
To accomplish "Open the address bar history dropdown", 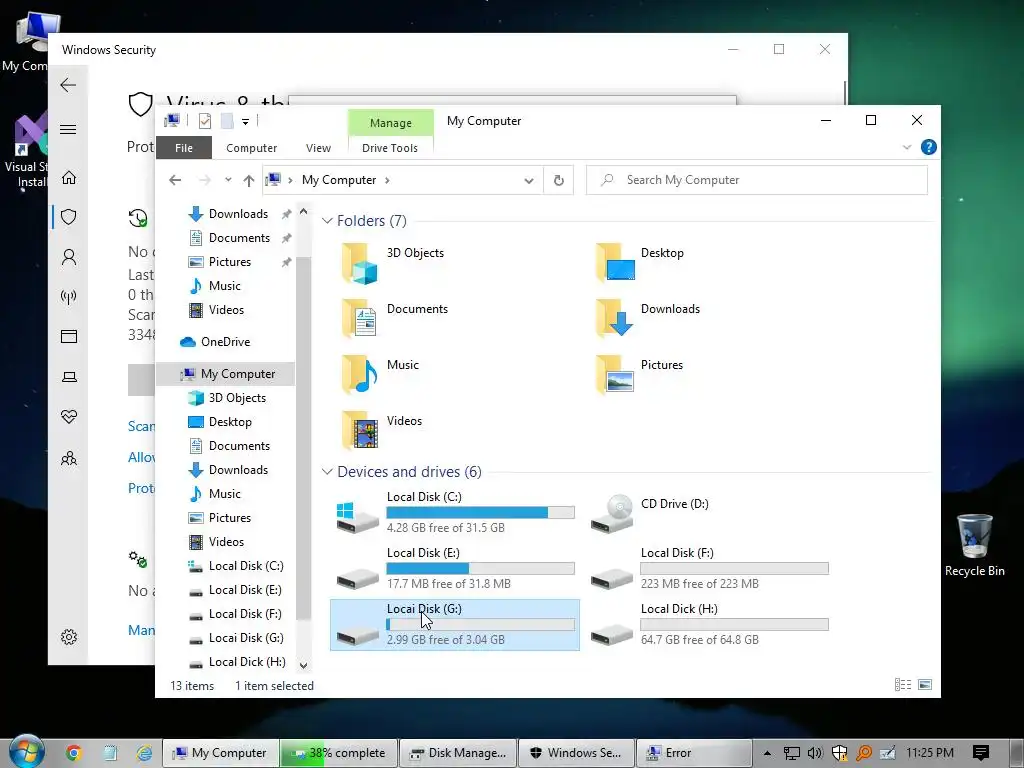I will click(x=529, y=181).
